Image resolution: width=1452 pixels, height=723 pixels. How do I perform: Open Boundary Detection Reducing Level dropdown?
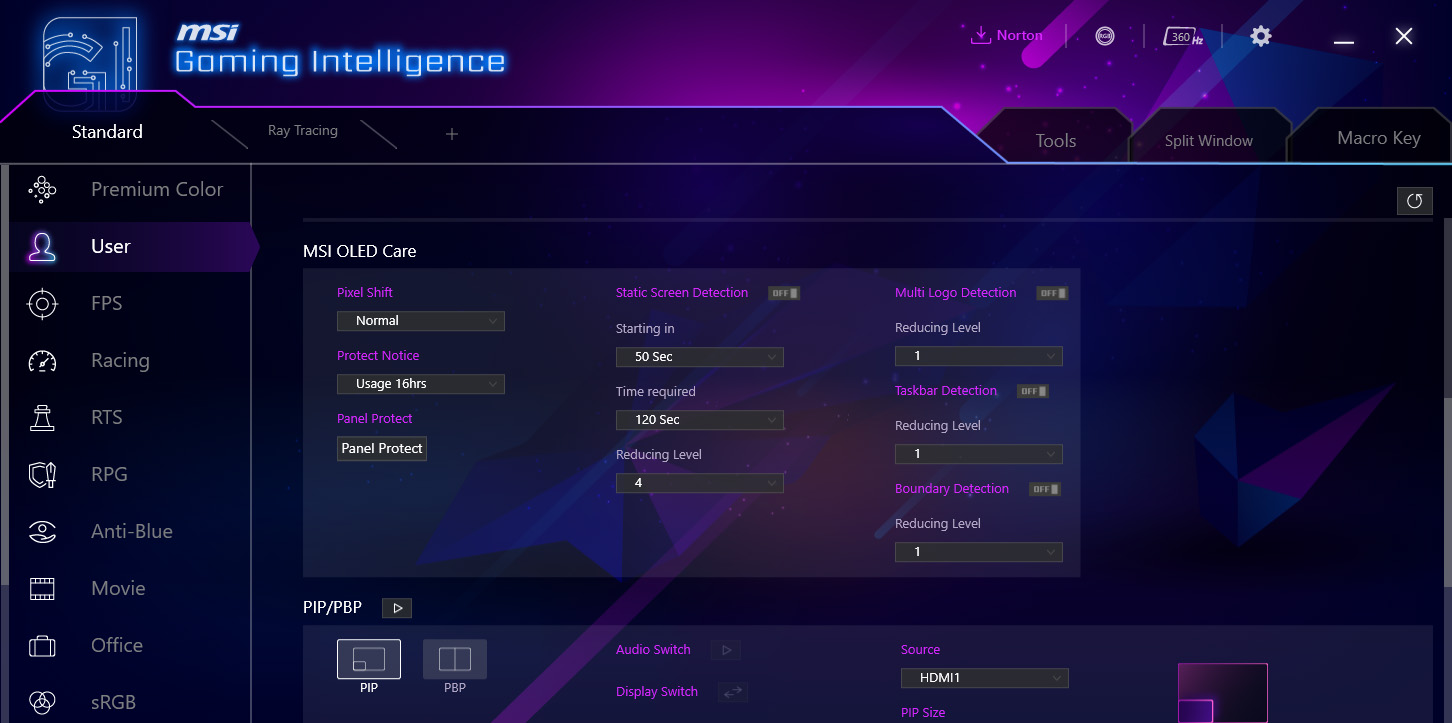979,552
